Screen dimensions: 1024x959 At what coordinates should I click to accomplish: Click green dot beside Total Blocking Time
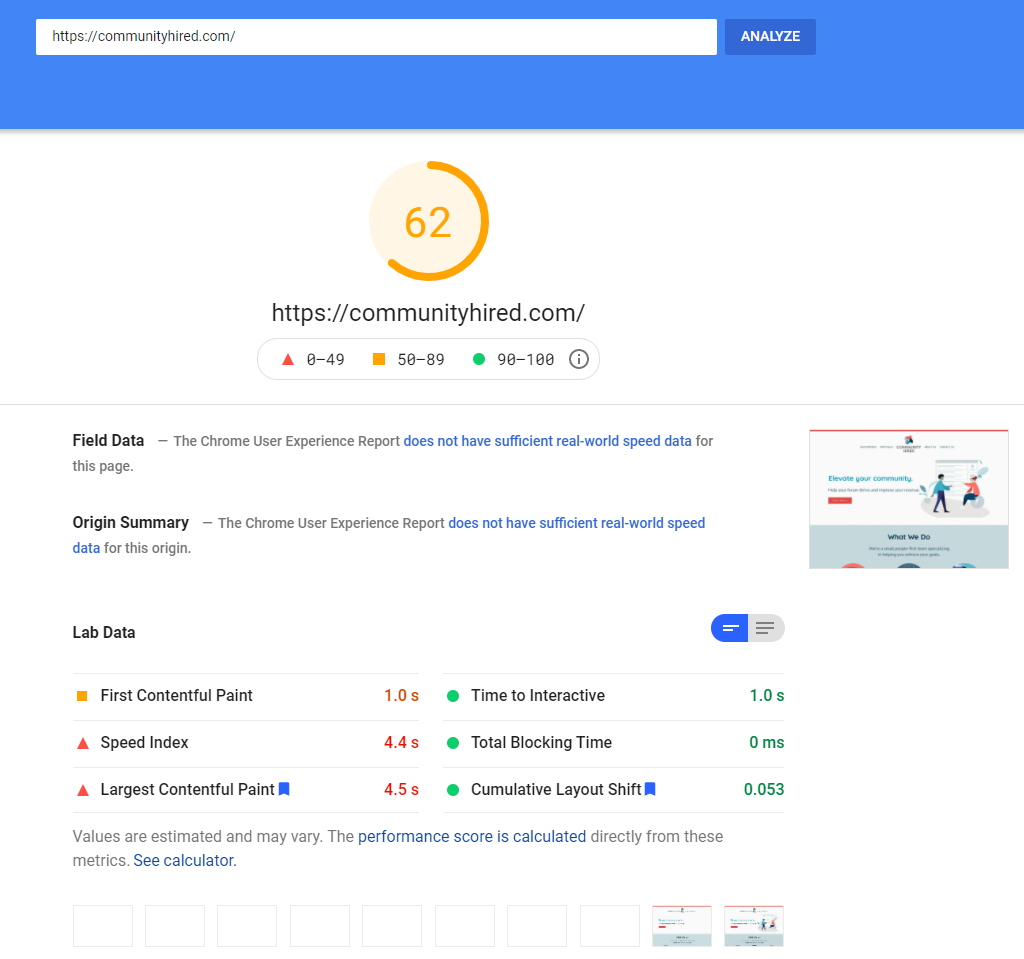pyautogui.click(x=453, y=743)
